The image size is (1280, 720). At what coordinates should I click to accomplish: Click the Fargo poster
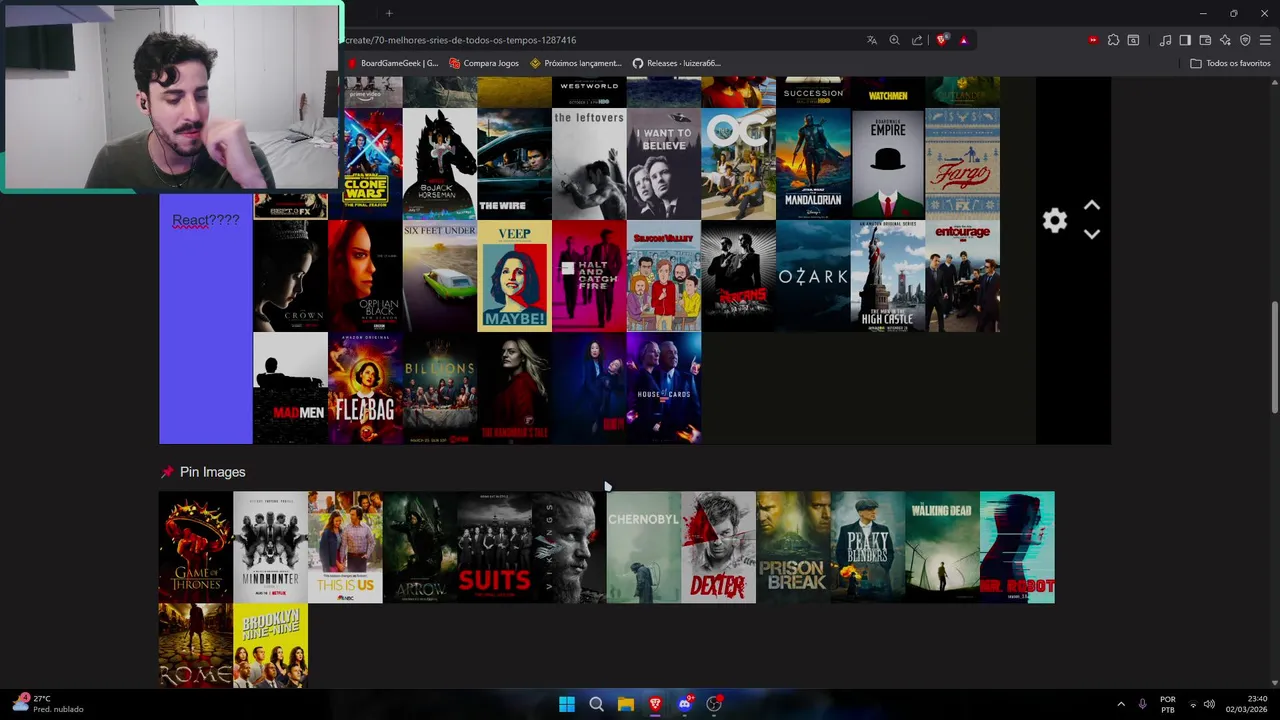(x=962, y=164)
